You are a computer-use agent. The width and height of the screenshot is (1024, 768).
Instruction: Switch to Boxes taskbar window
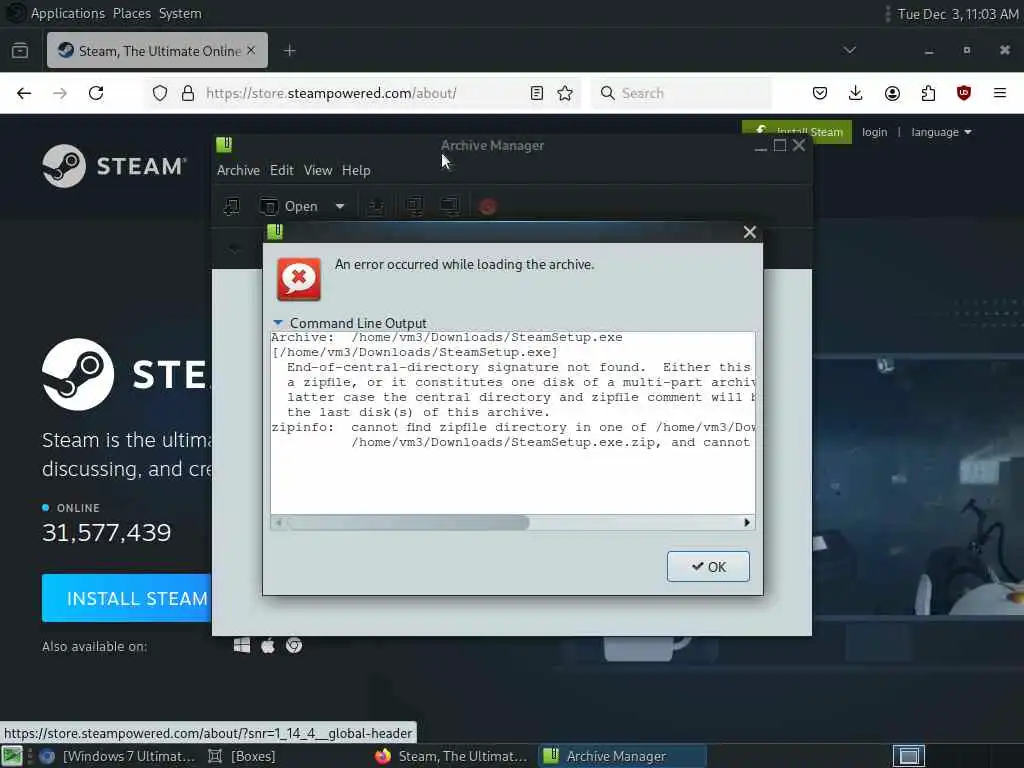(x=242, y=756)
